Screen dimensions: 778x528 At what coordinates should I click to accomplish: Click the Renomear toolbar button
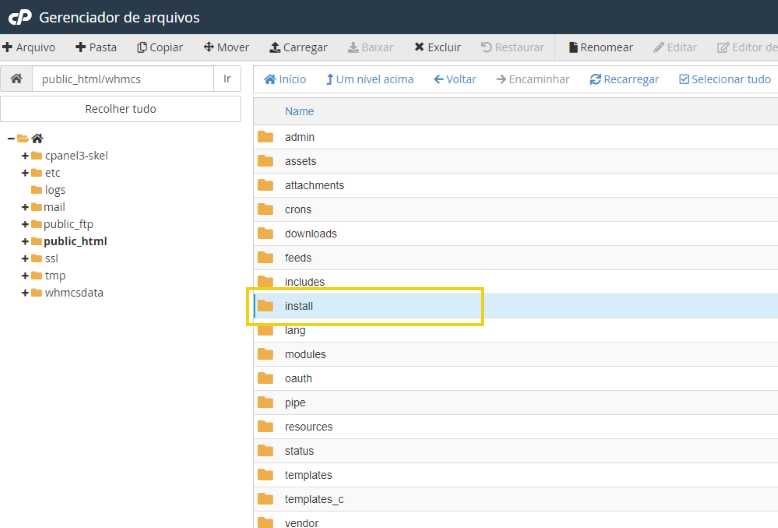[x=601, y=47]
